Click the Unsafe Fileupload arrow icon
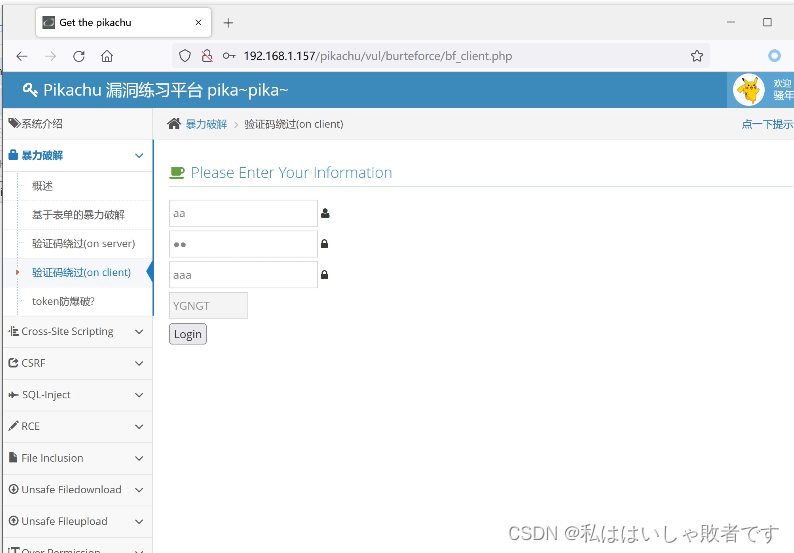 point(14,521)
